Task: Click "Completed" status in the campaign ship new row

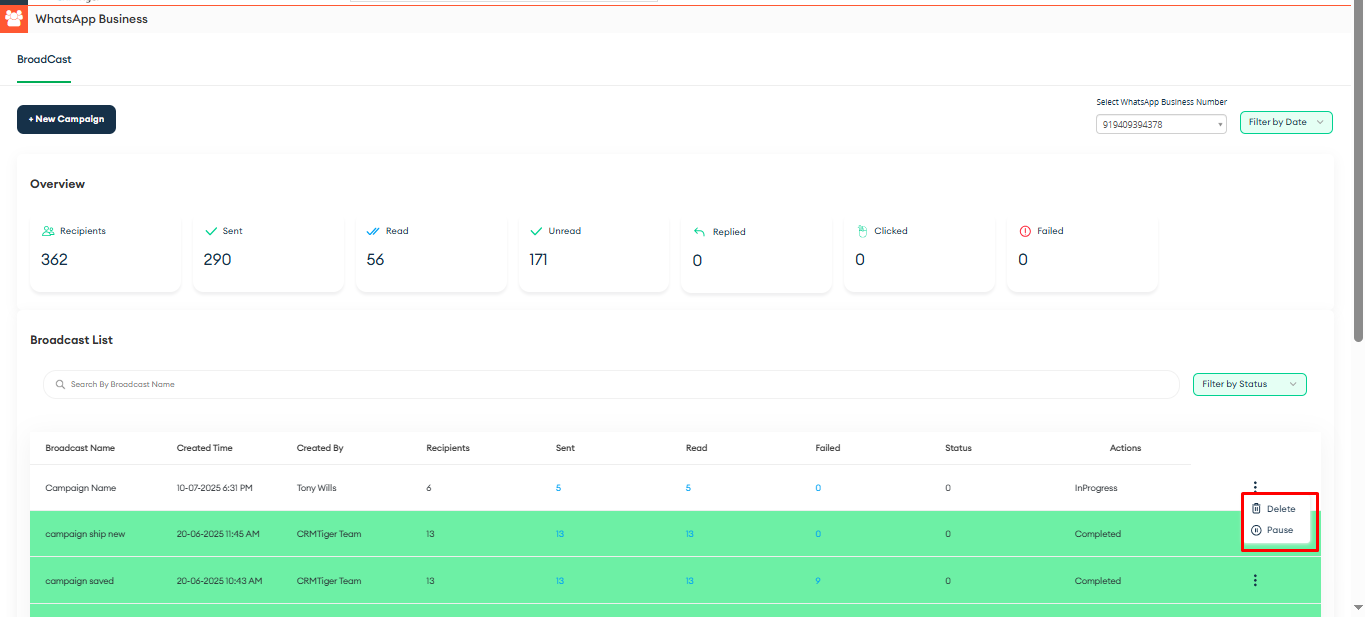Action: pos(1098,534)
